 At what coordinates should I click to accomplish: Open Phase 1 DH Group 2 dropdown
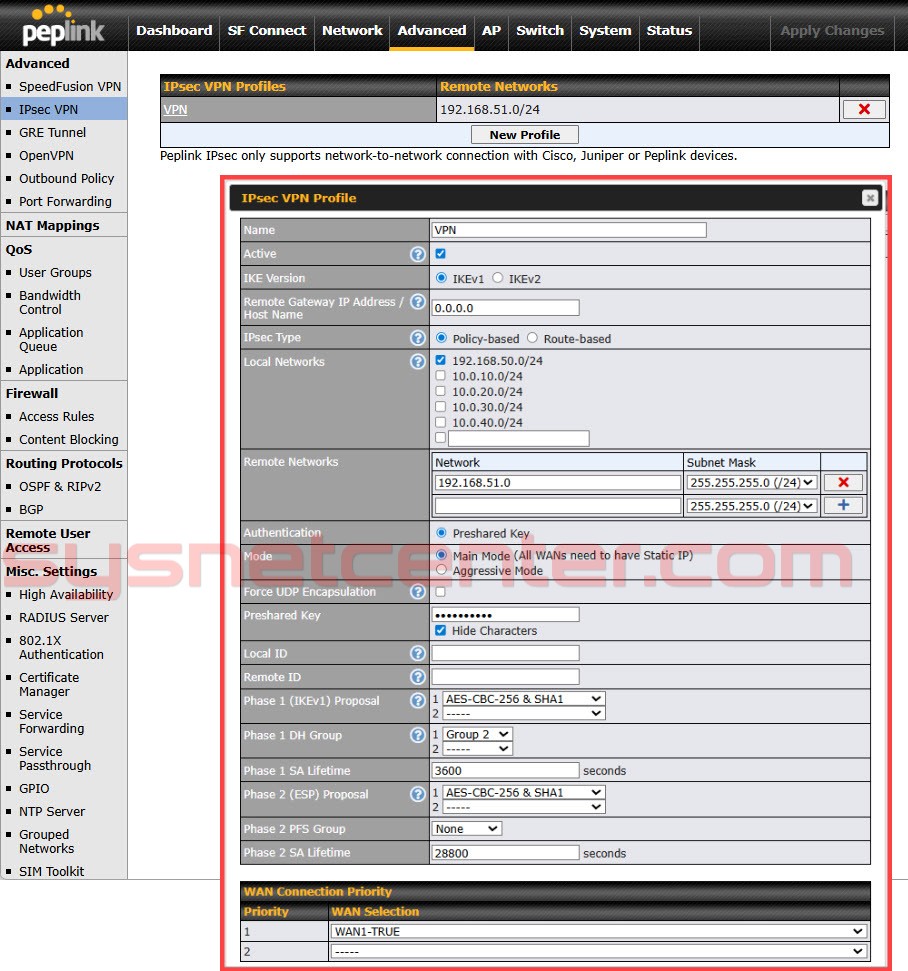pos(477,734)
